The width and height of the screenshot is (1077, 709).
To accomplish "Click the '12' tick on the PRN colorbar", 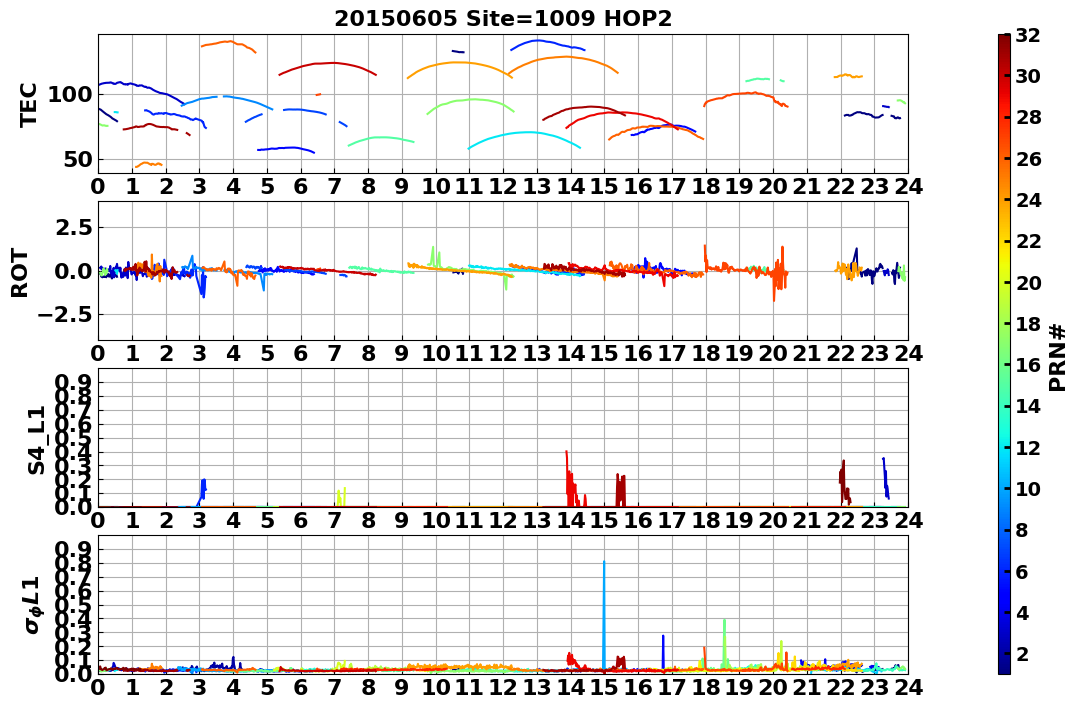I will [1028, 447].
